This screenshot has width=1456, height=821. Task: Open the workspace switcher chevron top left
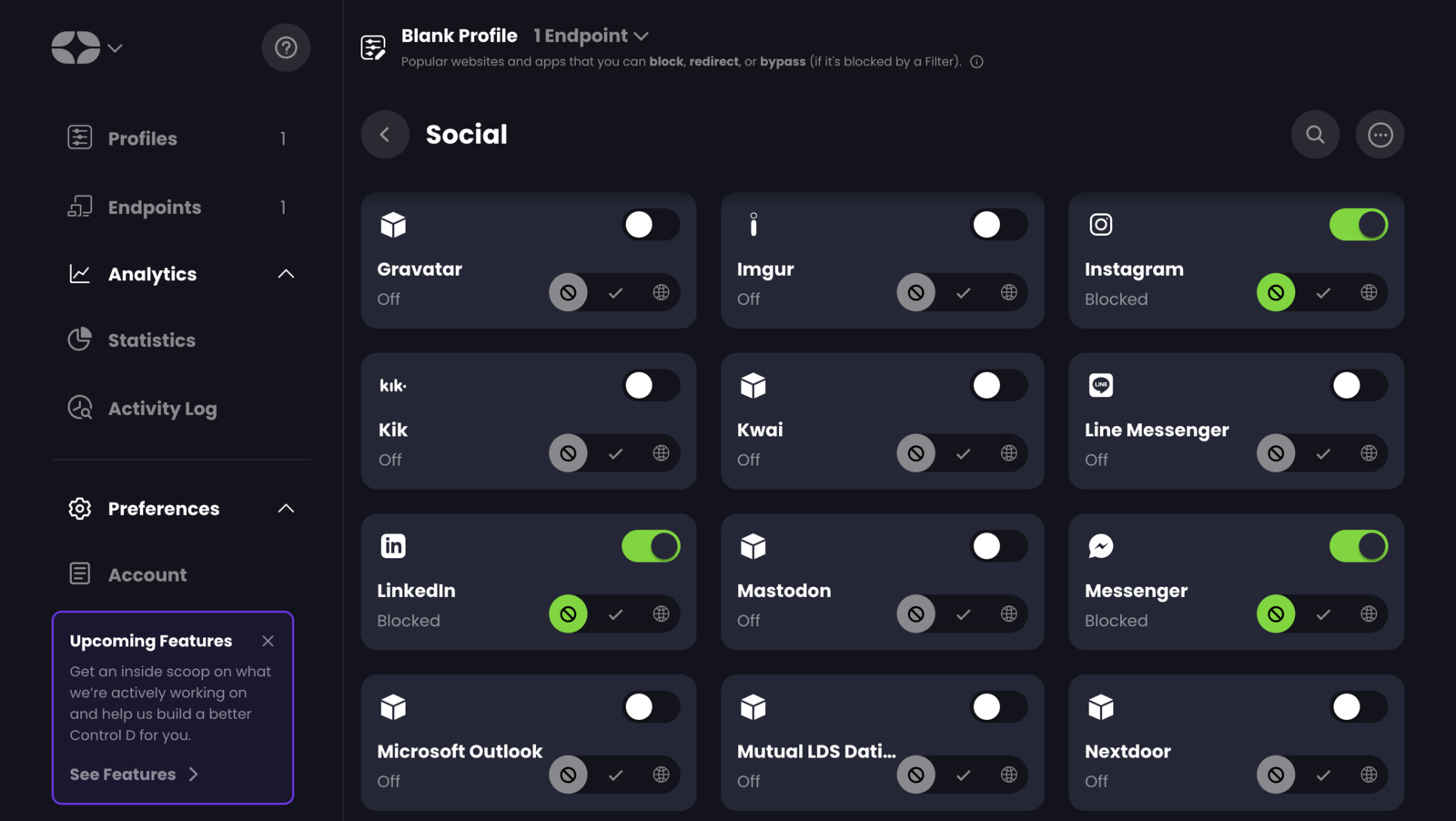[x=115, y=47]
